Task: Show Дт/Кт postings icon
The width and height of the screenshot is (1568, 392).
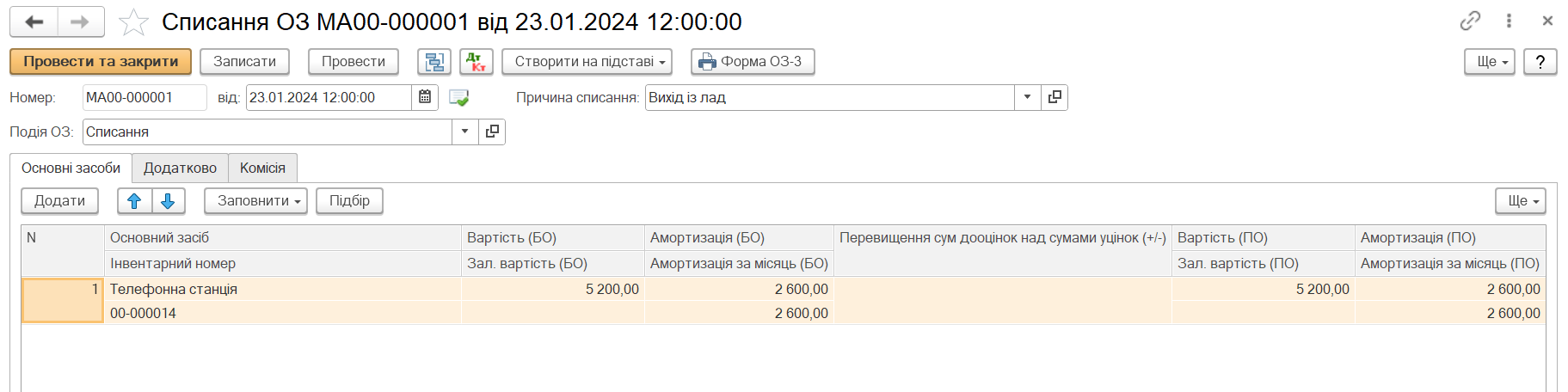Action: point(477,62)
